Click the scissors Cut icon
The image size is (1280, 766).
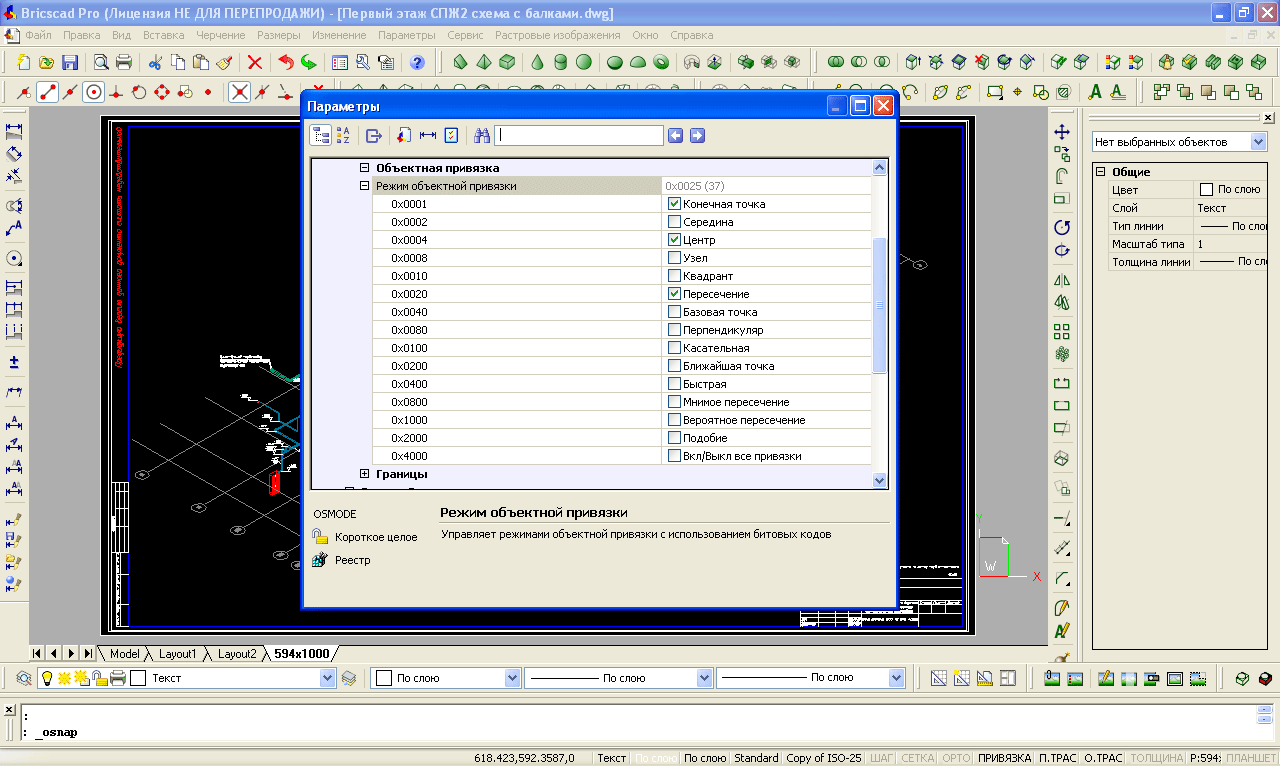pos(156,62)
